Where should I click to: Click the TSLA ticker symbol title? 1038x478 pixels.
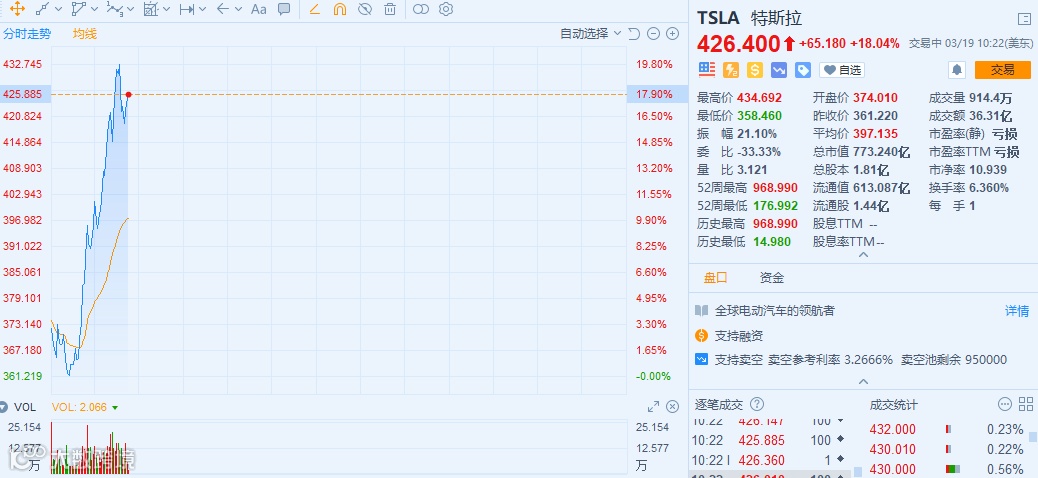(718, 18)
